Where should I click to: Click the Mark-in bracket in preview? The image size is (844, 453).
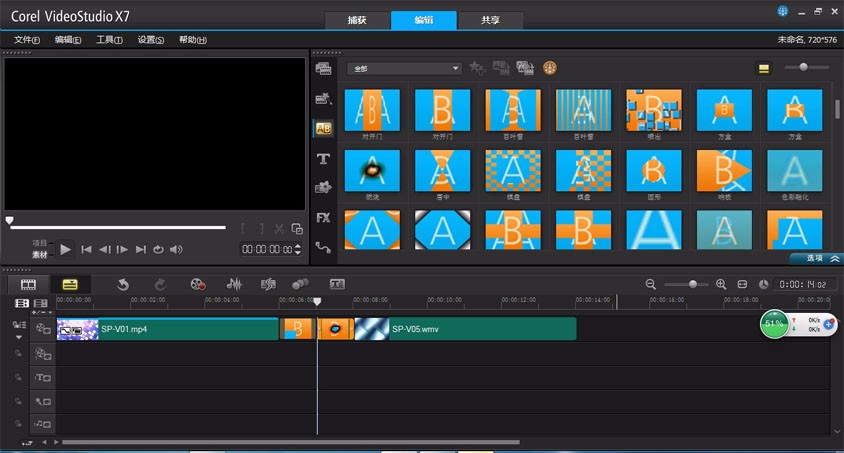click(x=243, y=229)
